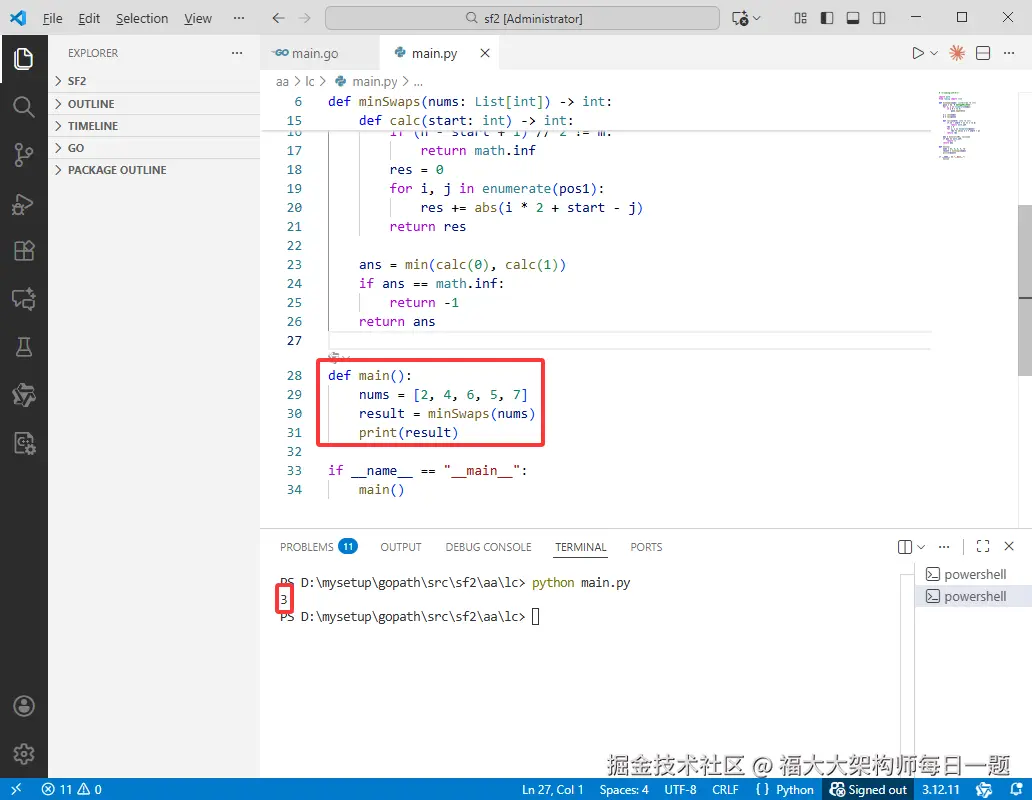Open Source Control view

[x=24, y=155]
